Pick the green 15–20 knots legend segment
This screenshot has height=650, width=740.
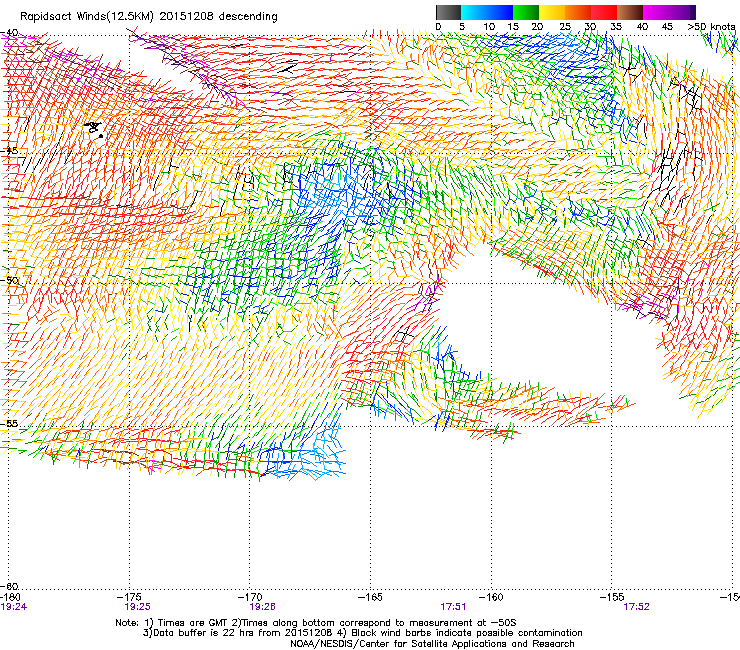pos(526,12)
